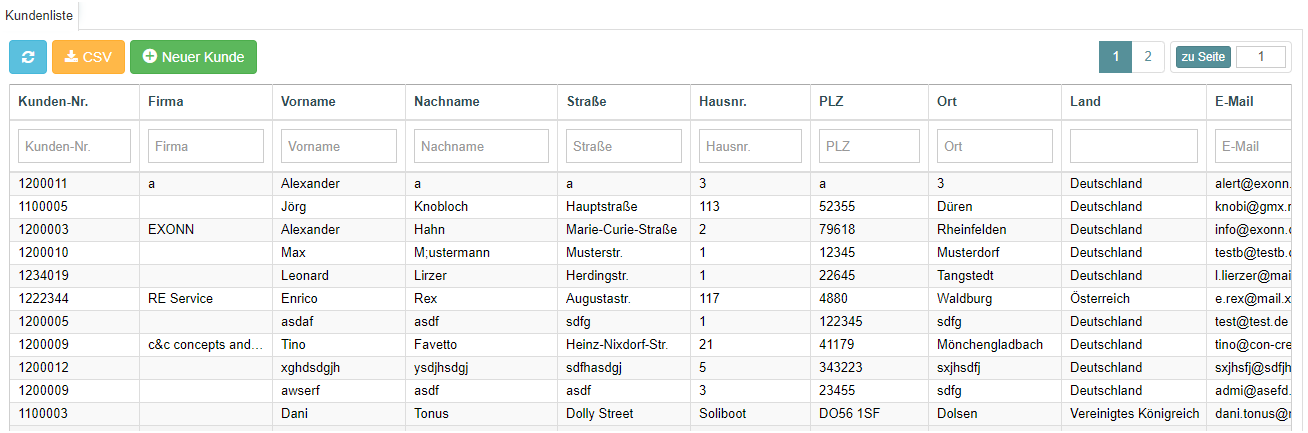Viewport: 1308px width, 433px height.
Task: Click the blue refresh icon button
Action: tap(28, 57)
